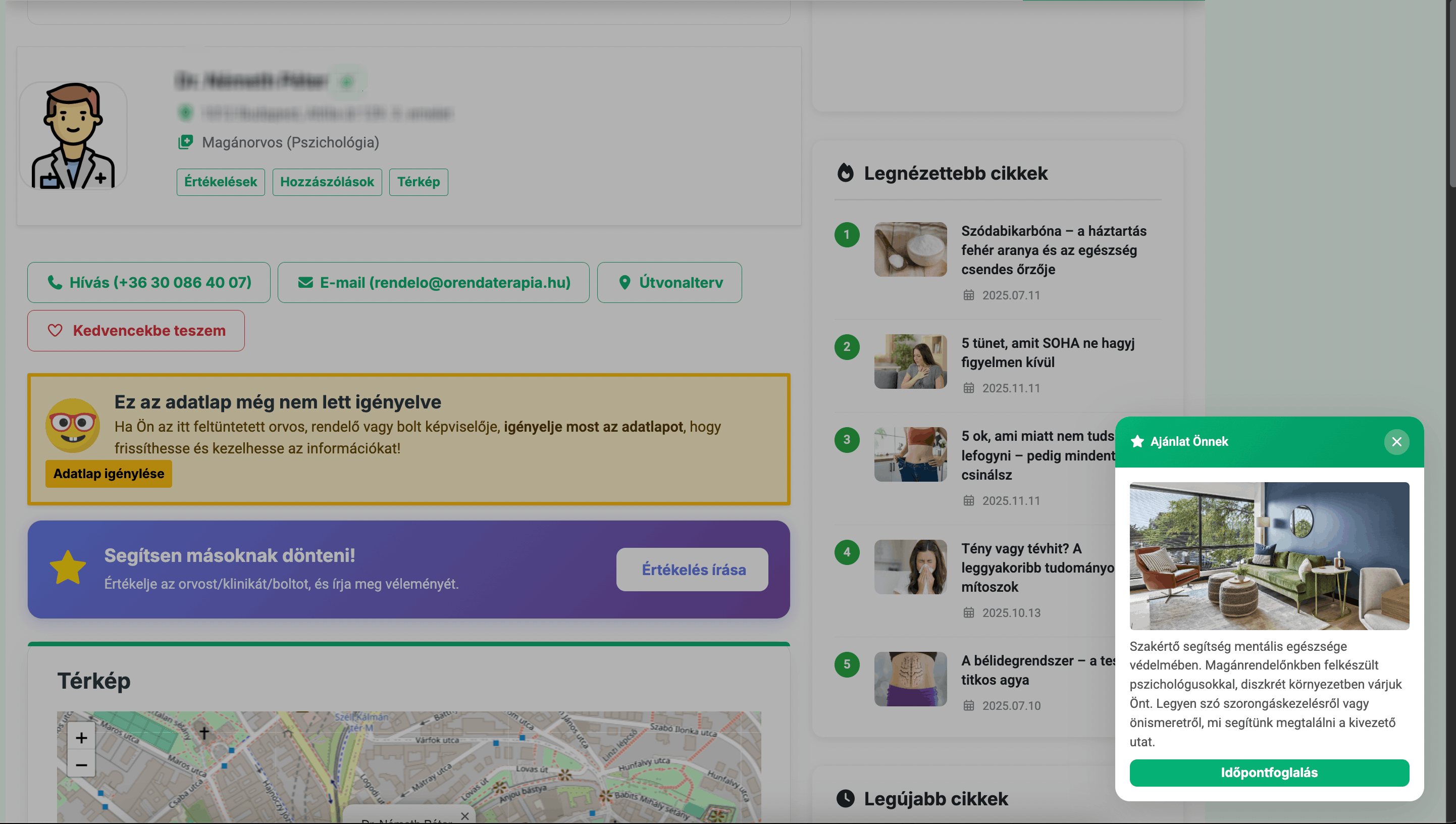This screenshot has width=1456, height=824.
Task: Close the Ajánlat Önnek popup
Action: point(1396,442)
